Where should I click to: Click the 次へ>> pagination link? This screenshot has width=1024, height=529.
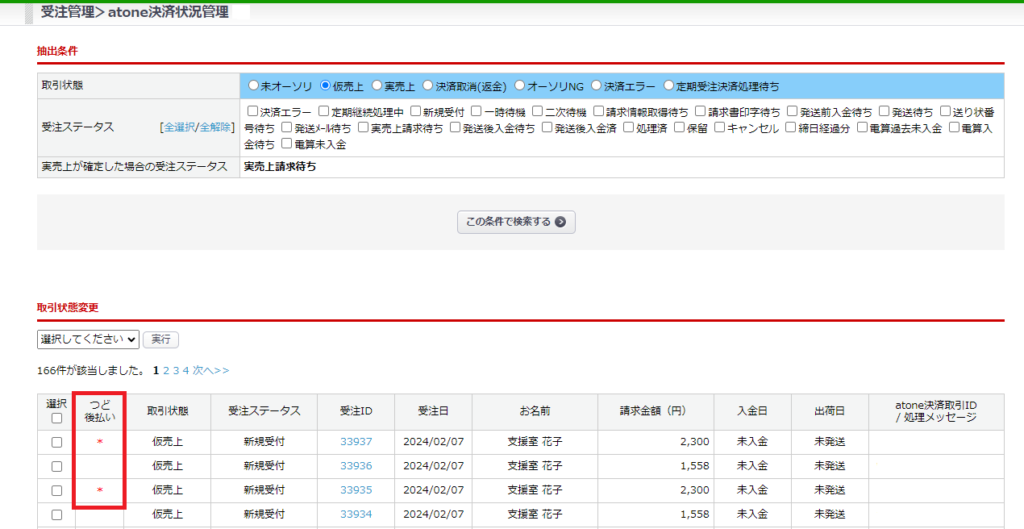click(x=210, y=370)
